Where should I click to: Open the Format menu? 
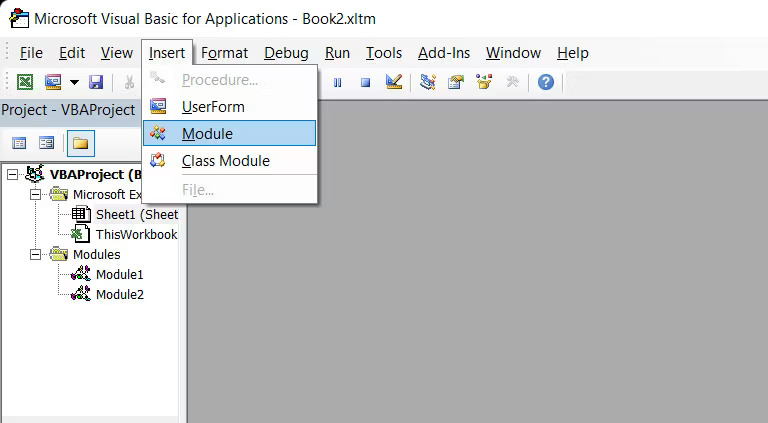tap(224, 52)
